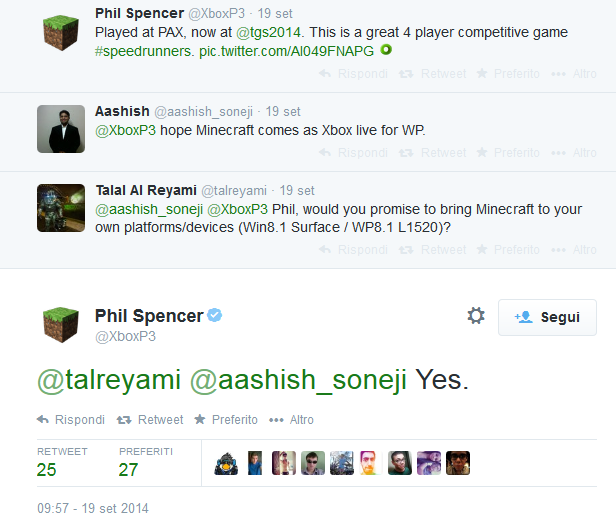Open the #speedrunners hashtag link
The image size is (616, 517).
click(x=140, y=49)
